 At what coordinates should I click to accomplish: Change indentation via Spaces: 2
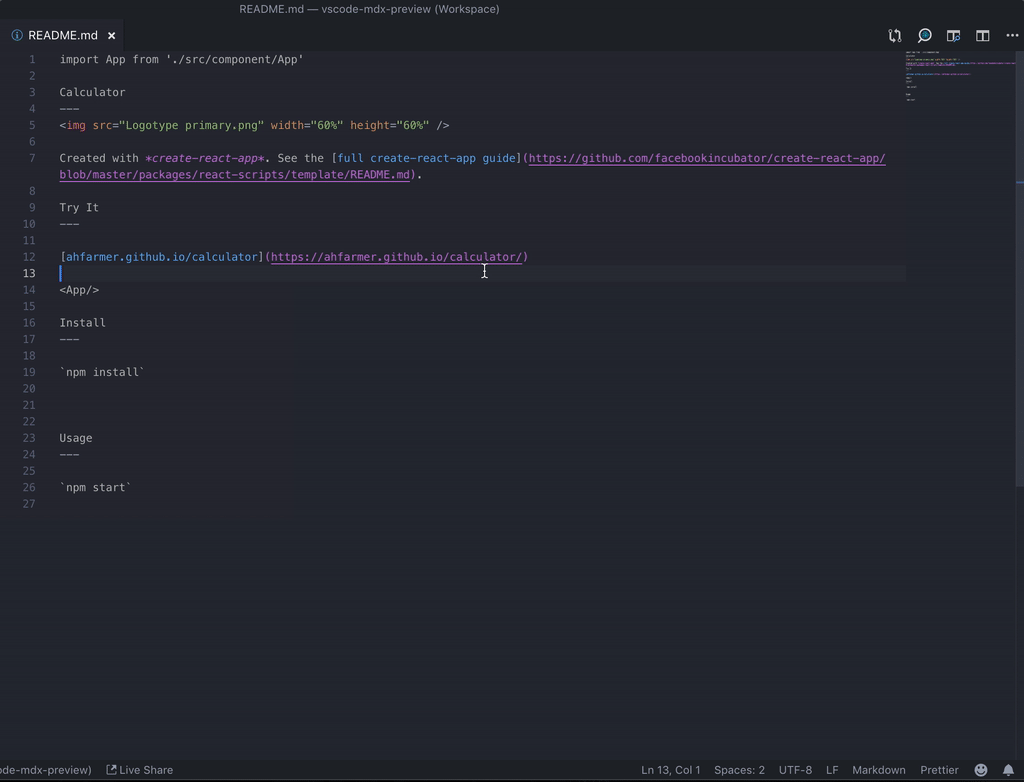click(x=739, y=770)
